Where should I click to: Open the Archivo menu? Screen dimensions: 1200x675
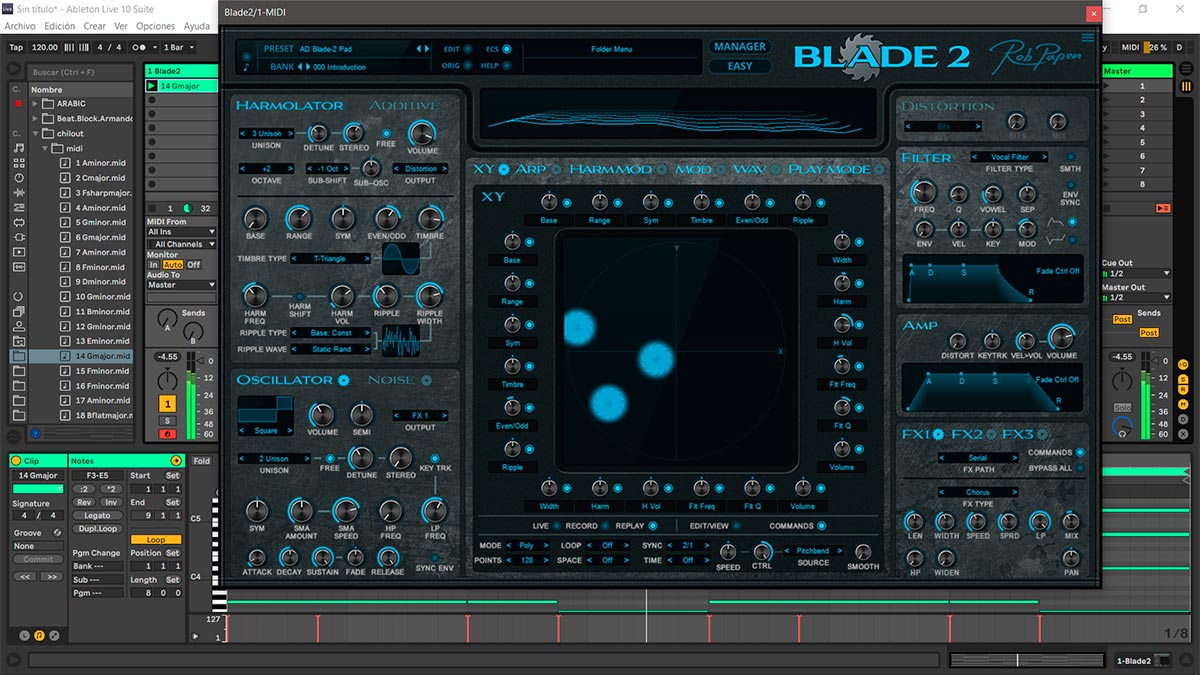(20, 26)
